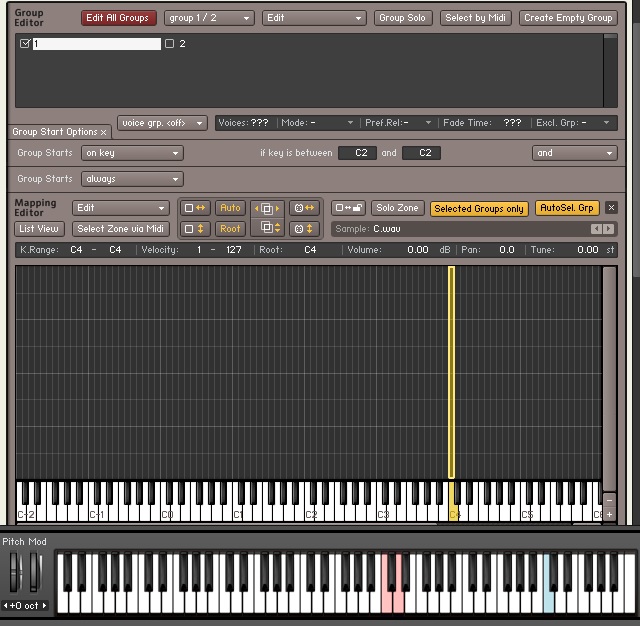Click key crossfade batch tool icon

click(304, 208)
